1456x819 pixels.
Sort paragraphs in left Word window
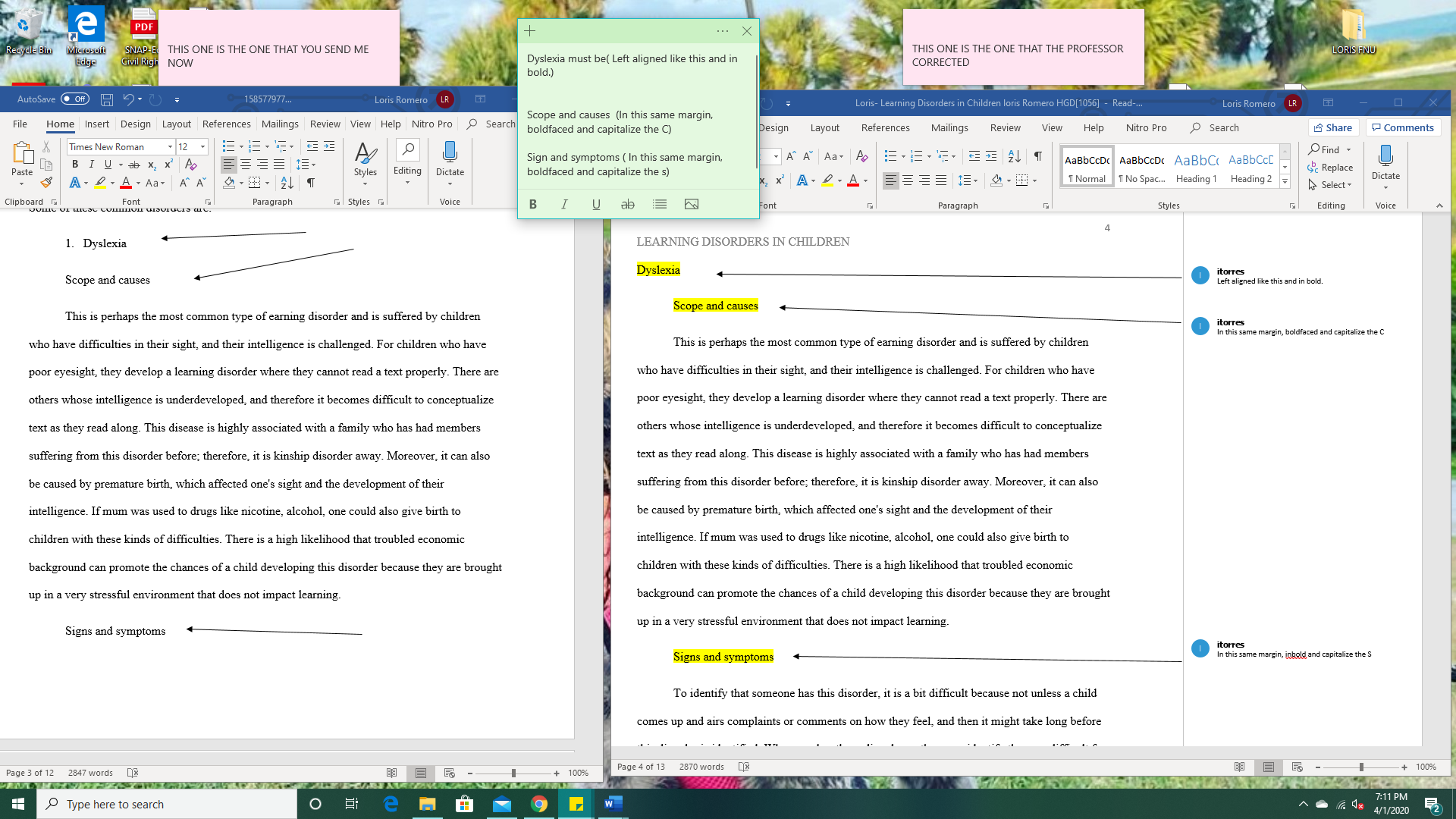[x=287, y=183]
